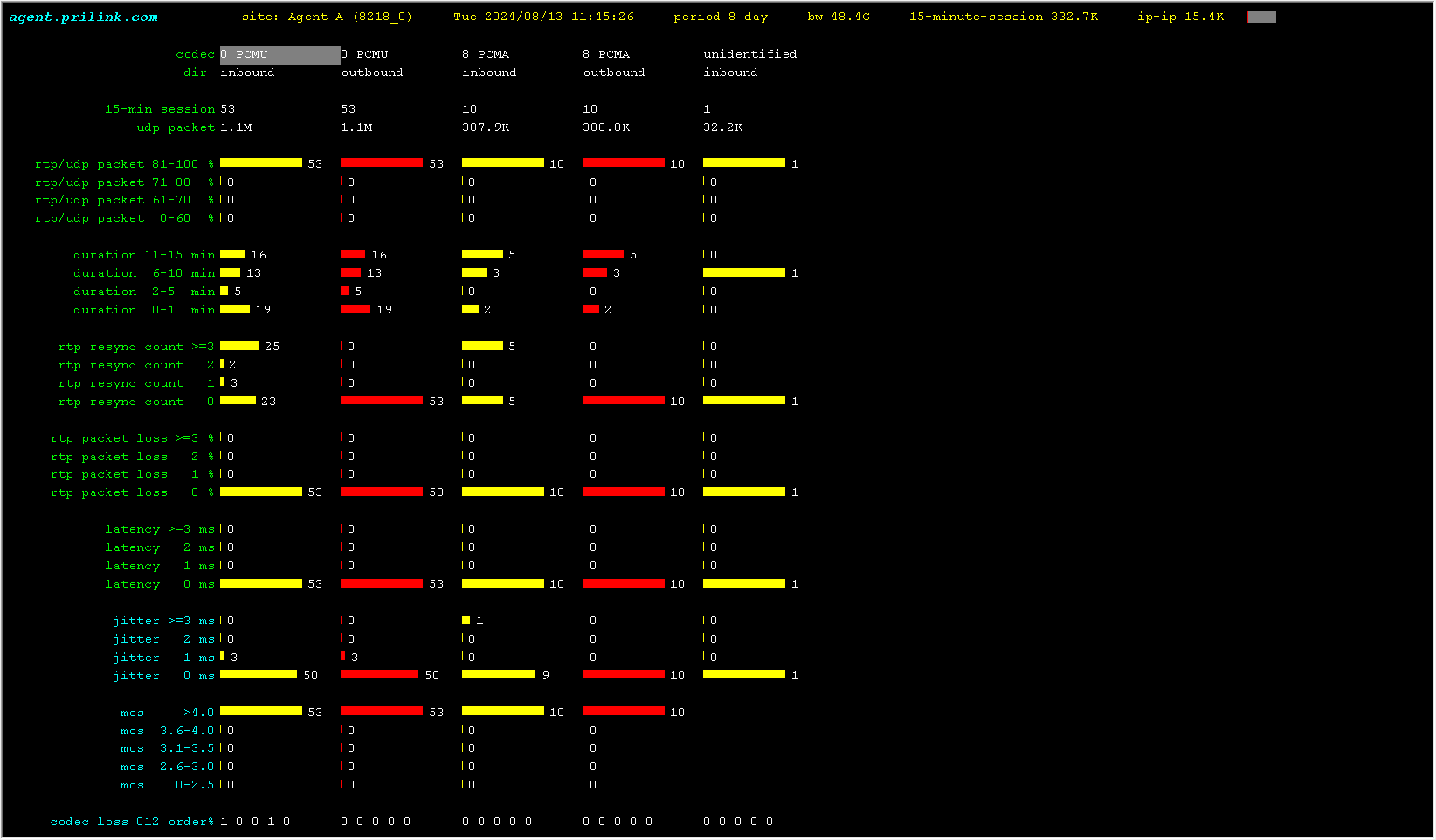1436x840 pixels.
Task: Click the gray indicator box at top right
Action: tap(1262, 17)
